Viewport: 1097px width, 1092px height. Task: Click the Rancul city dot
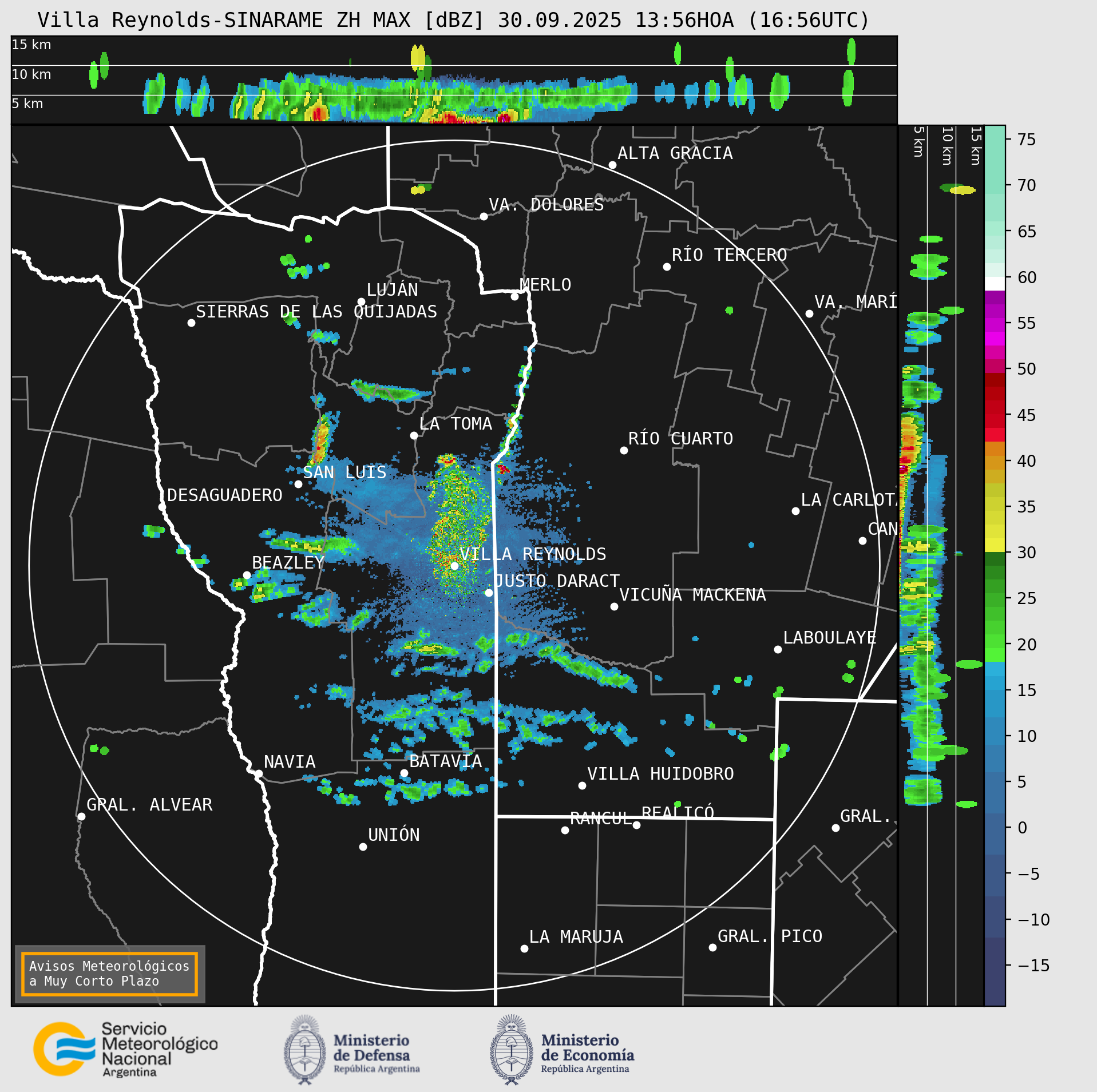[x=565, y=830]
